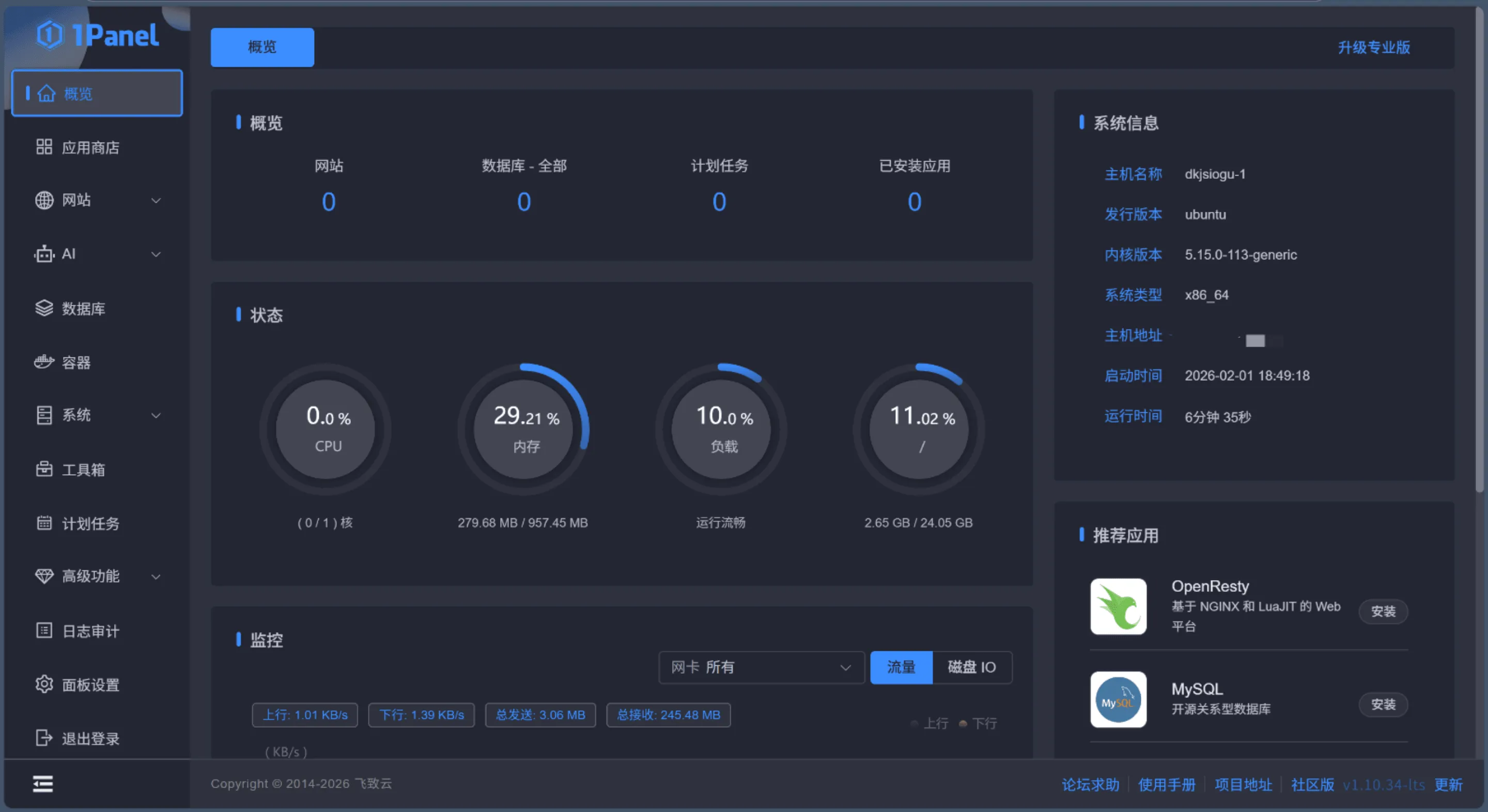Click the disk / usage gauge
This screenshot has width=1488, height=812.
tap(919, 429)
